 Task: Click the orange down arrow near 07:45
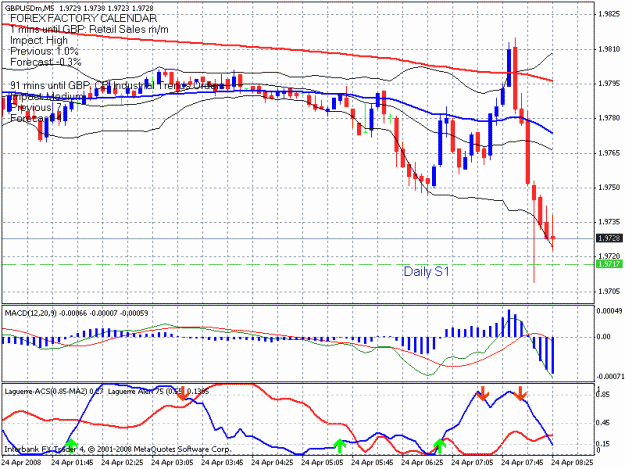[520, 393]
